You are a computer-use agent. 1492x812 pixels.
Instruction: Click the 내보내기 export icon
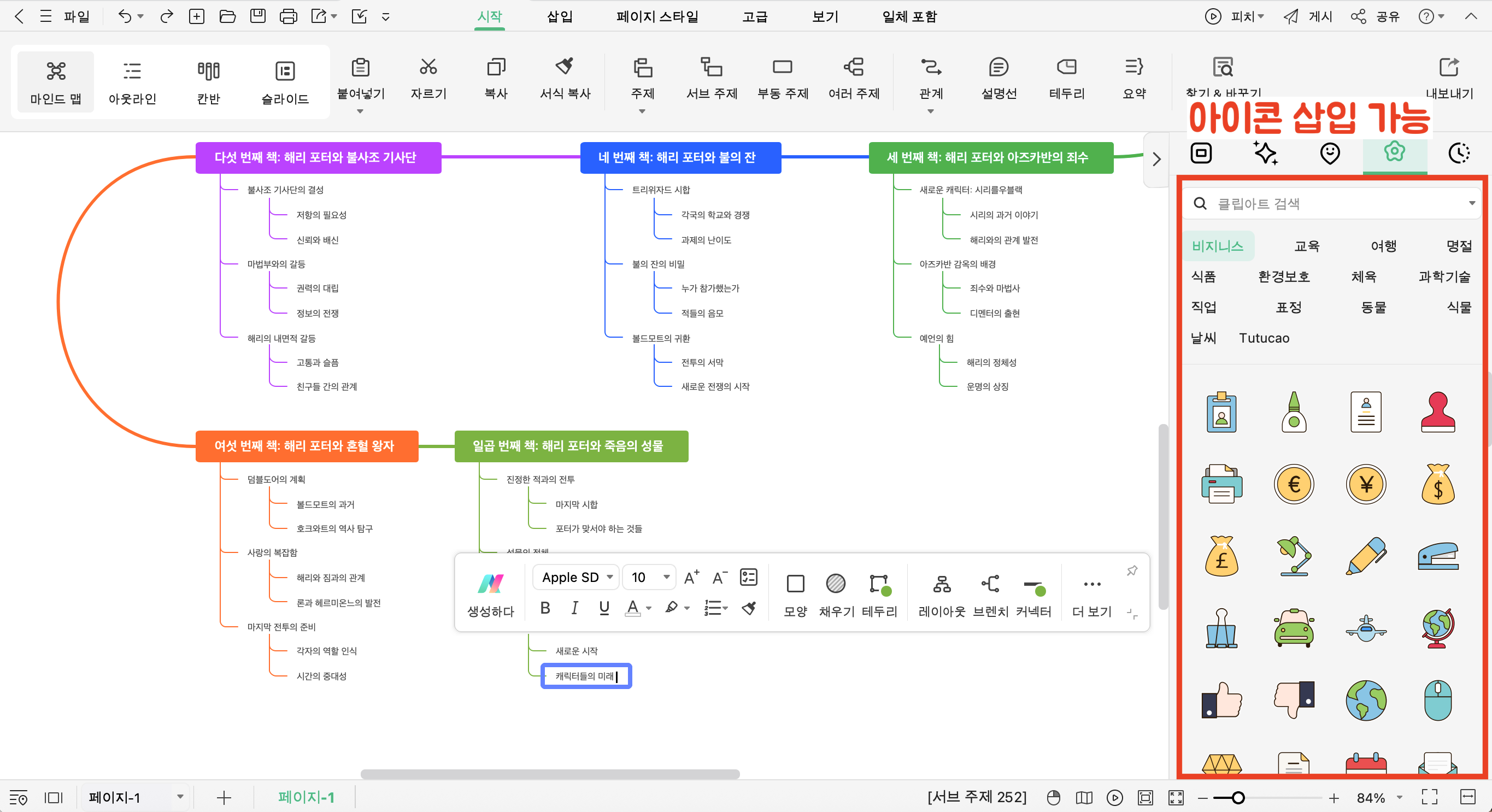tap(1449, 68)
